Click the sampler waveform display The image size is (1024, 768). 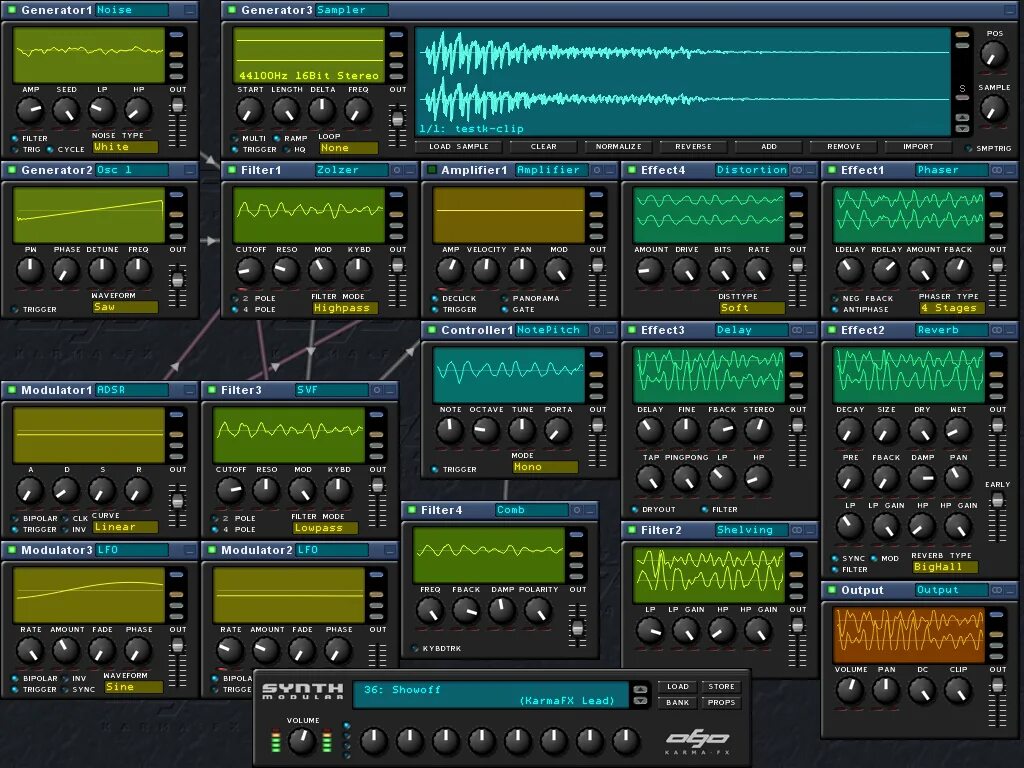682,82
